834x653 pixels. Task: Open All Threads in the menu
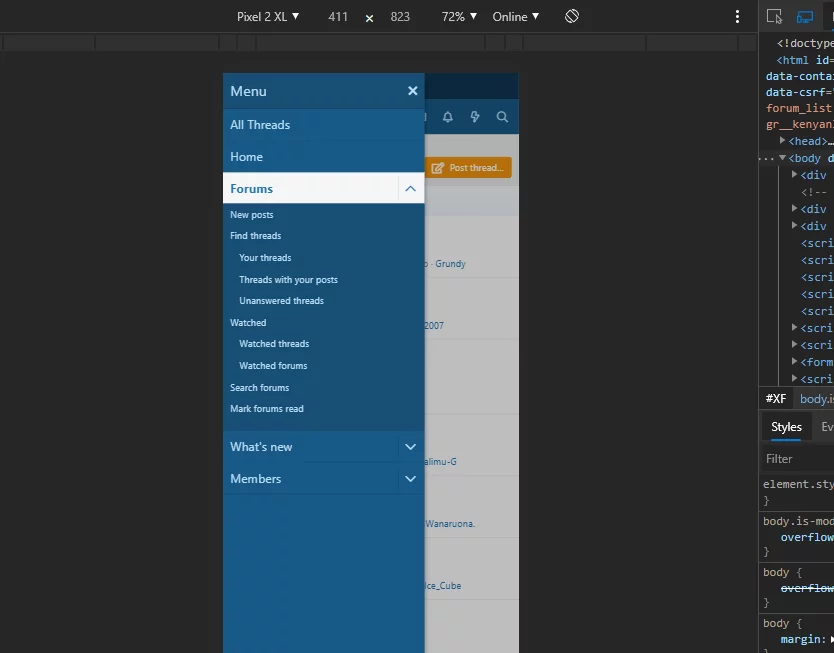point(323,125)
